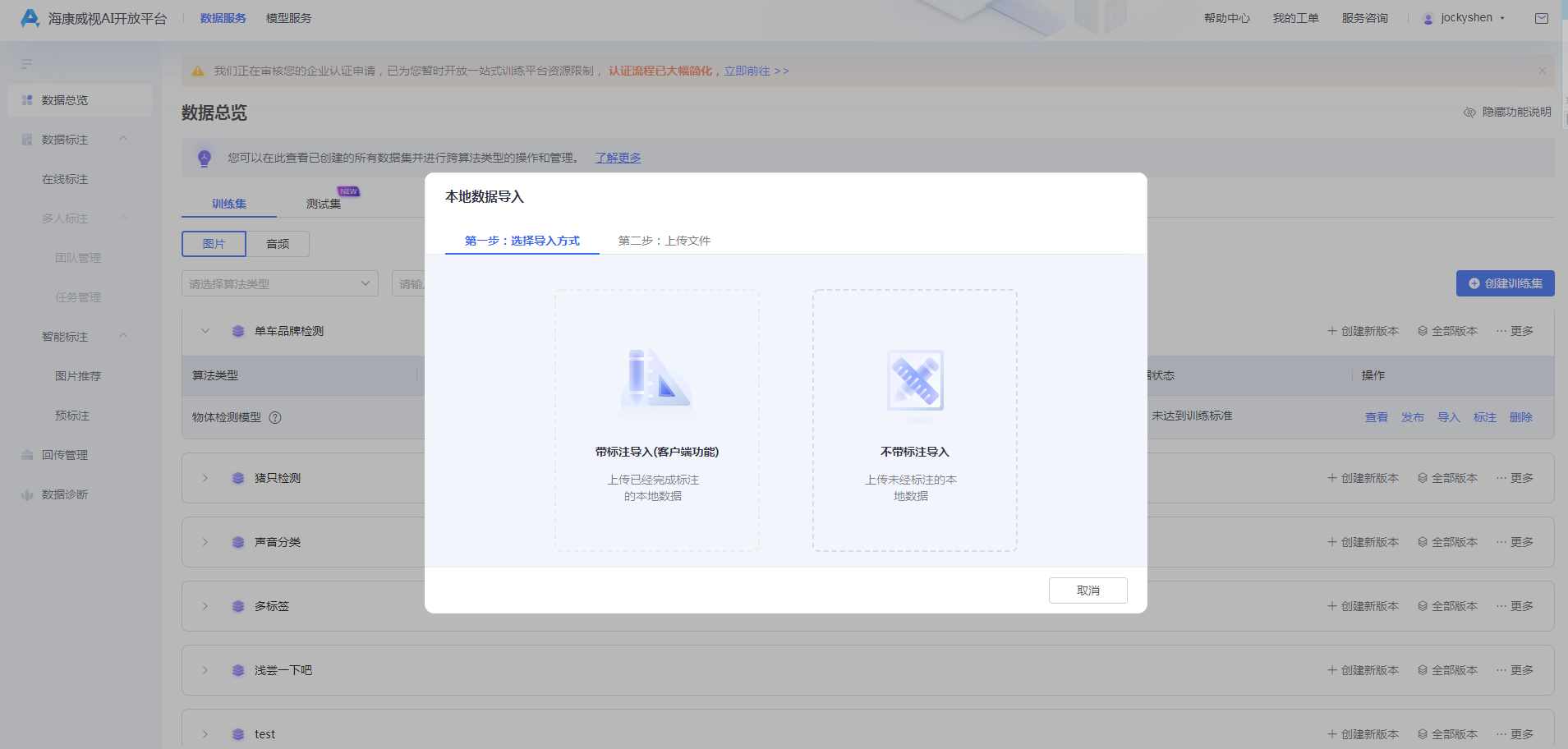Choose the 不带标注导入 import option
This screenshot has width=1568, height=749.
[x=914, y=420]
